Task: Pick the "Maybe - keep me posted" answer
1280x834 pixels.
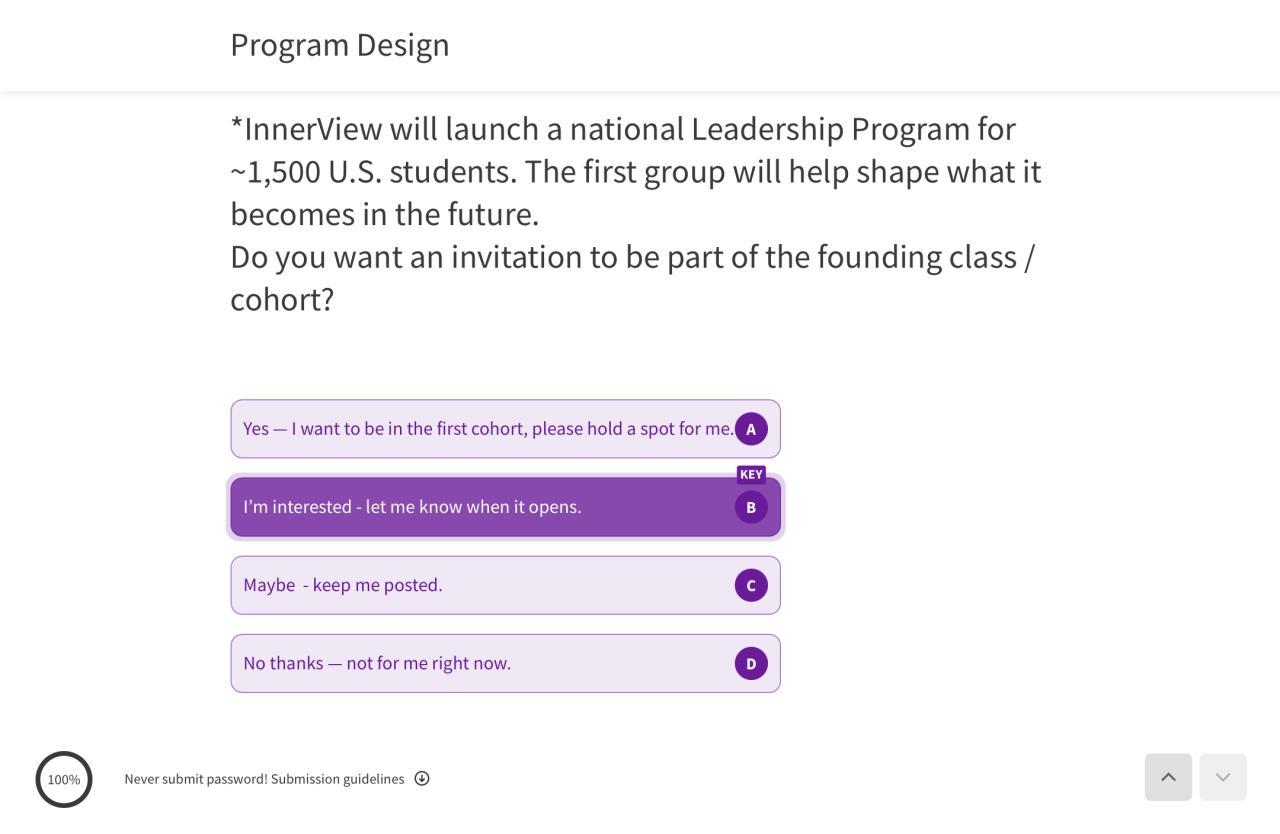Action: 343,585
